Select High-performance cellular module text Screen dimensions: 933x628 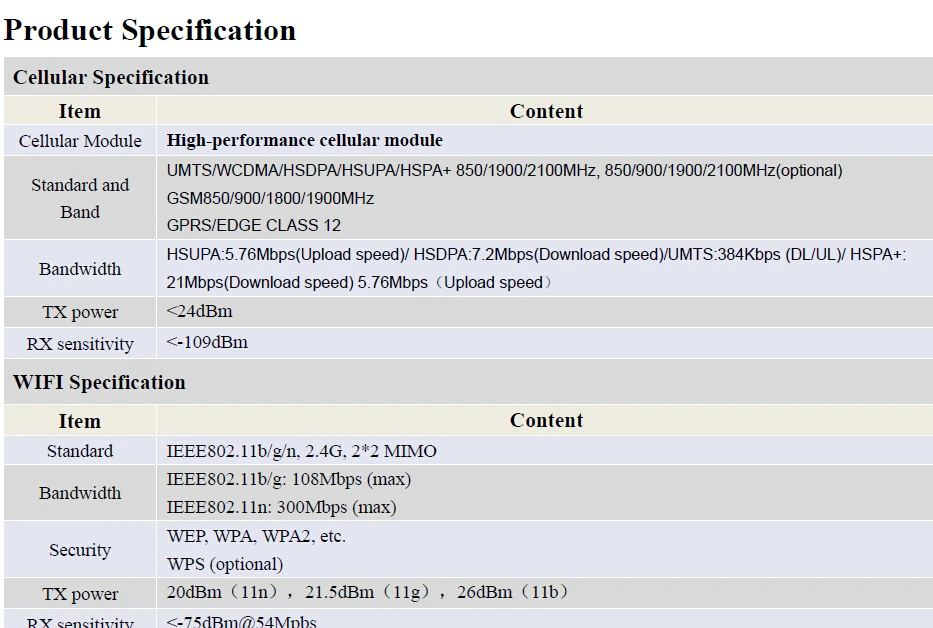pos(305,140)
